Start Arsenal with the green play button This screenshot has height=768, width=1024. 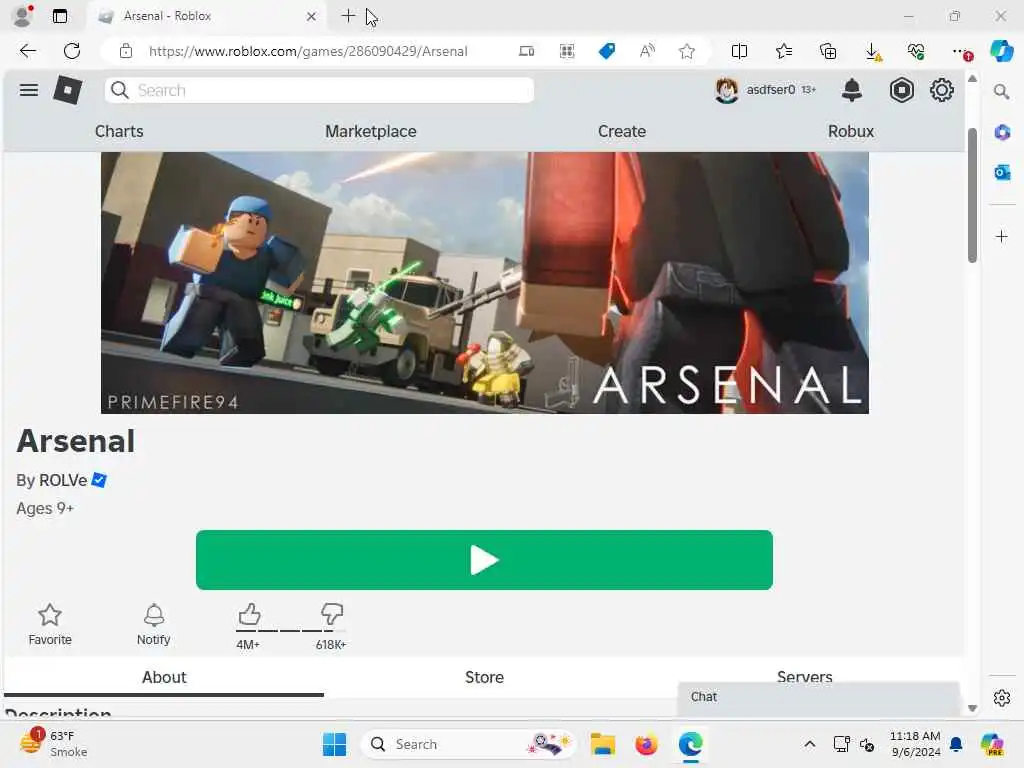pos(484,560)
